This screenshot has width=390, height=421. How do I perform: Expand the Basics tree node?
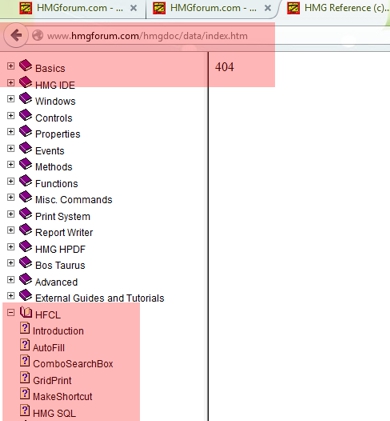click(11, 66)
